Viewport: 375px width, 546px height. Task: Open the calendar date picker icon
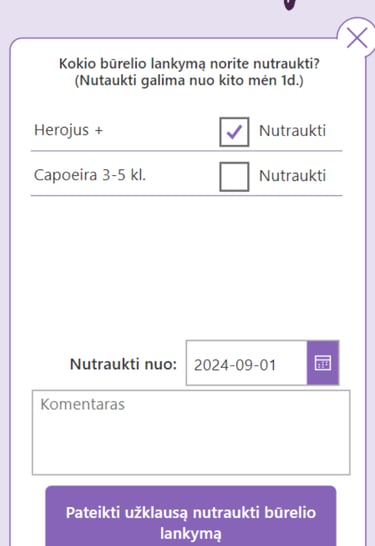coord(323,363)
